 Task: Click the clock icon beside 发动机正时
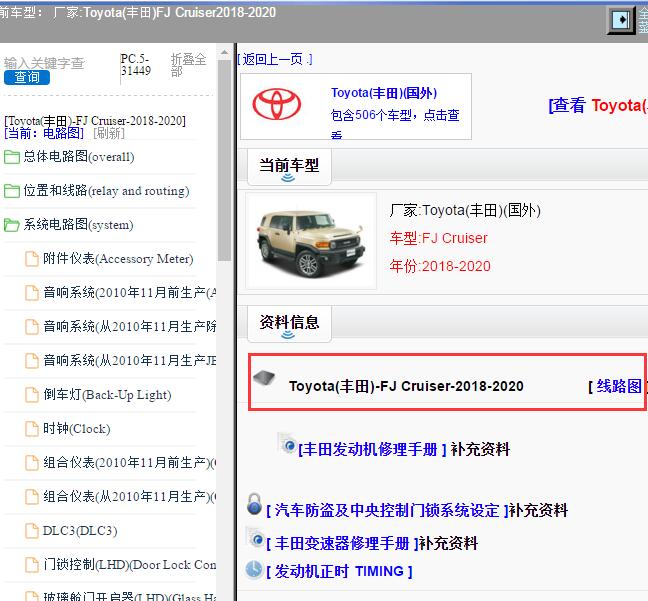pyautogui.click(x=254, y=570)
